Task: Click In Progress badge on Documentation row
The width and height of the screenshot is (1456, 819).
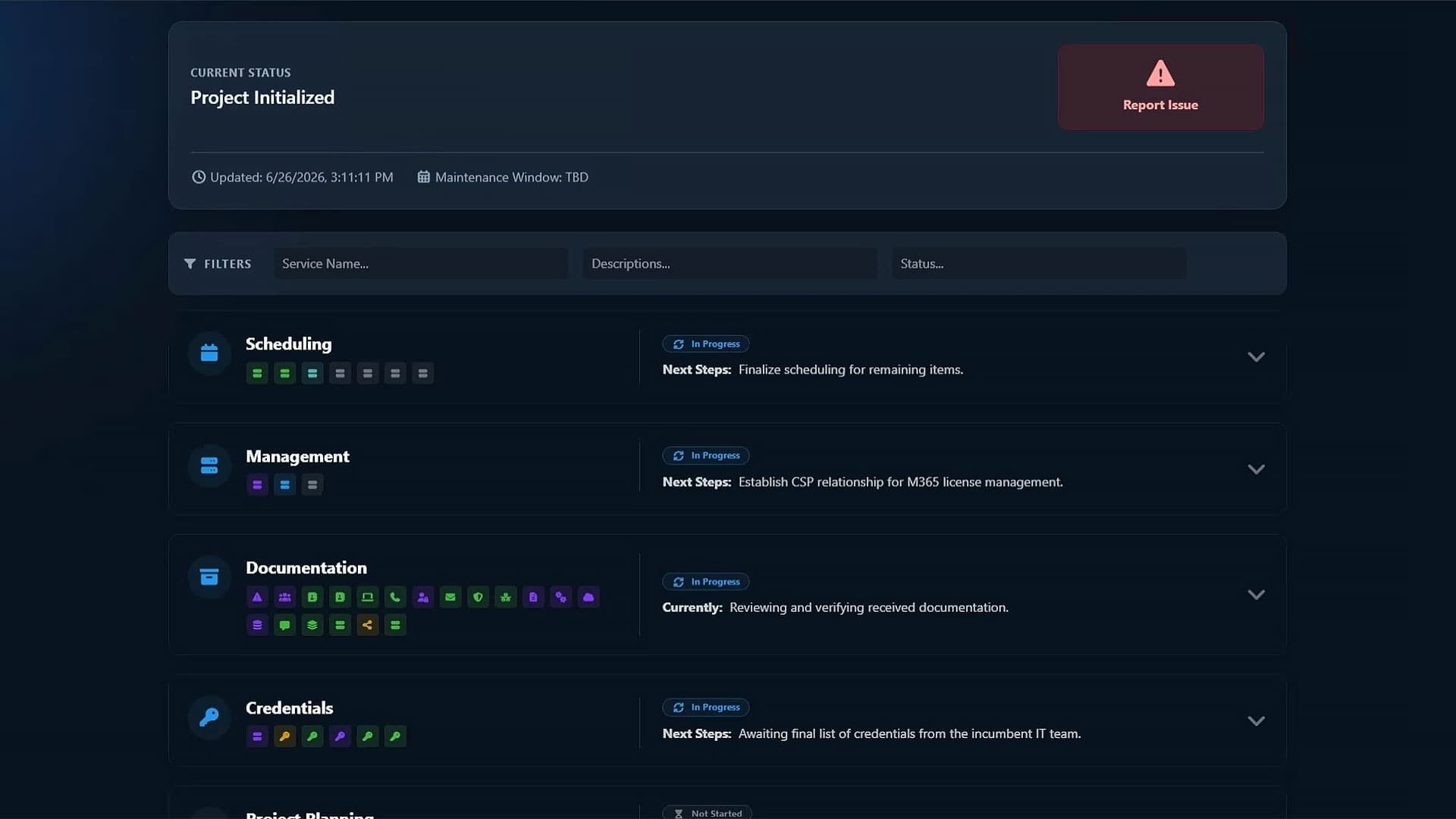Action: pos(706,582)
